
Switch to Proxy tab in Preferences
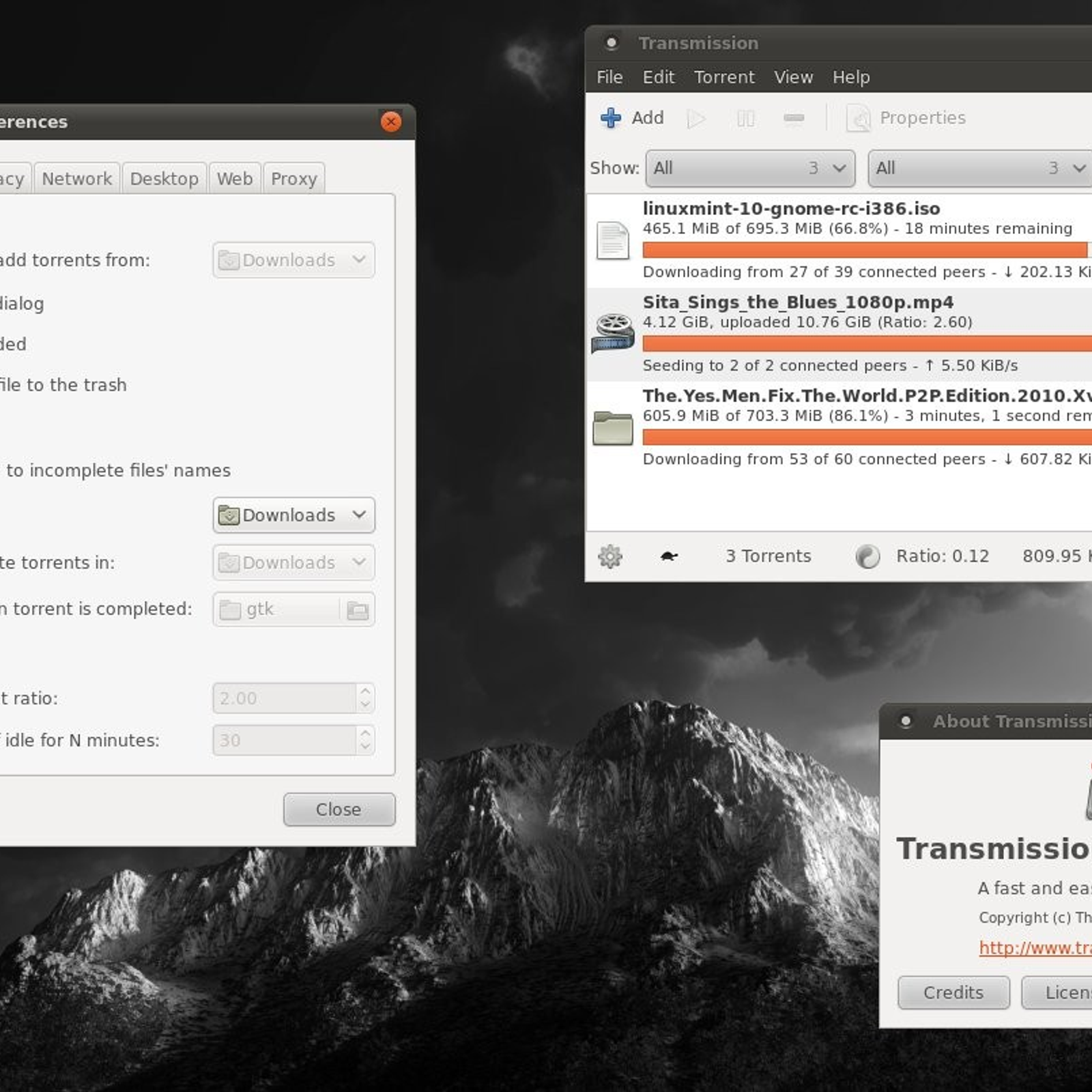click(294, 178)
